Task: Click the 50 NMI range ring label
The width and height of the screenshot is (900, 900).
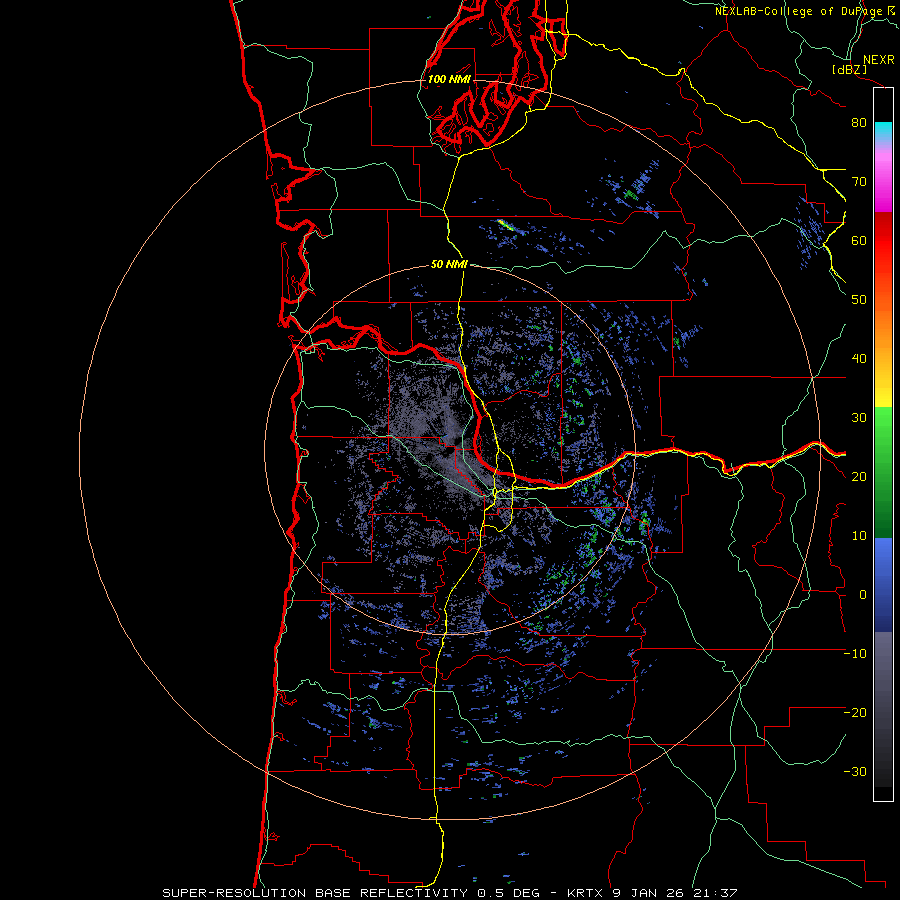Action: (x=449, y=265)
